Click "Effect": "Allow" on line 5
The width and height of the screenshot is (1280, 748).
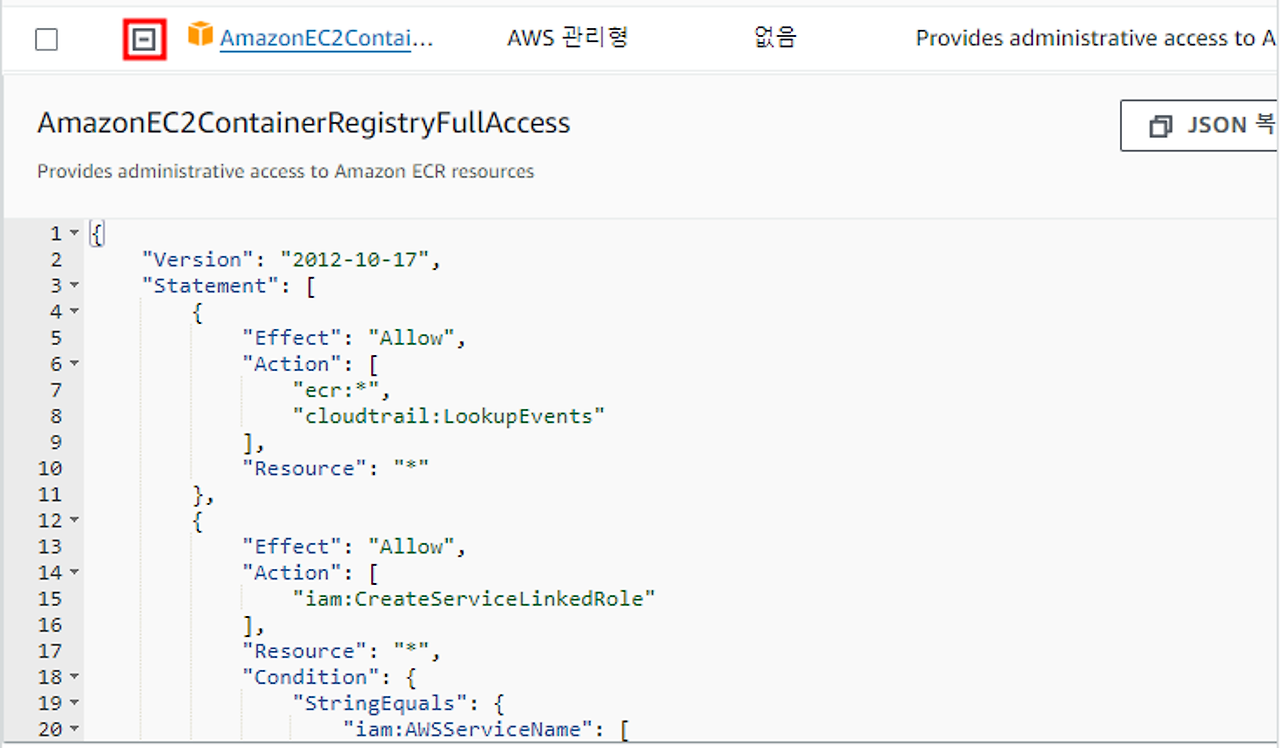click(x=354, y=338)
